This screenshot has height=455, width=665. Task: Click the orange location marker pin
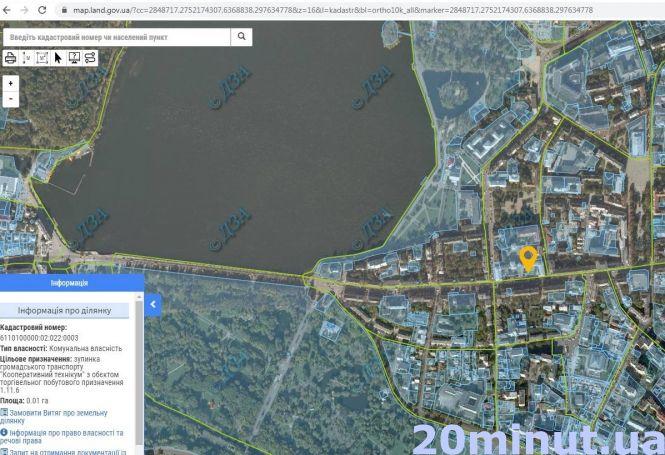coord(529,259)
